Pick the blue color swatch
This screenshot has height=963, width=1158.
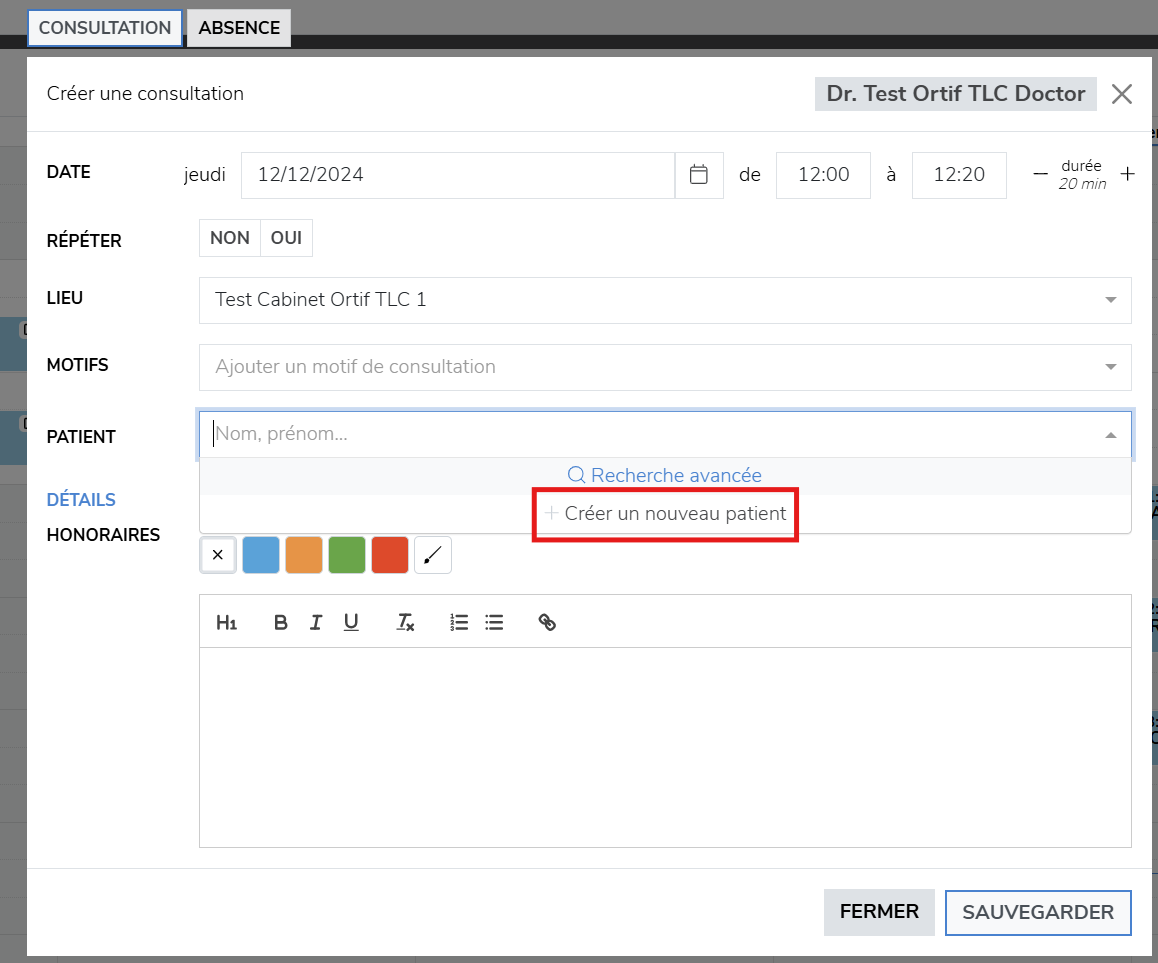click(x=261, y=555)
